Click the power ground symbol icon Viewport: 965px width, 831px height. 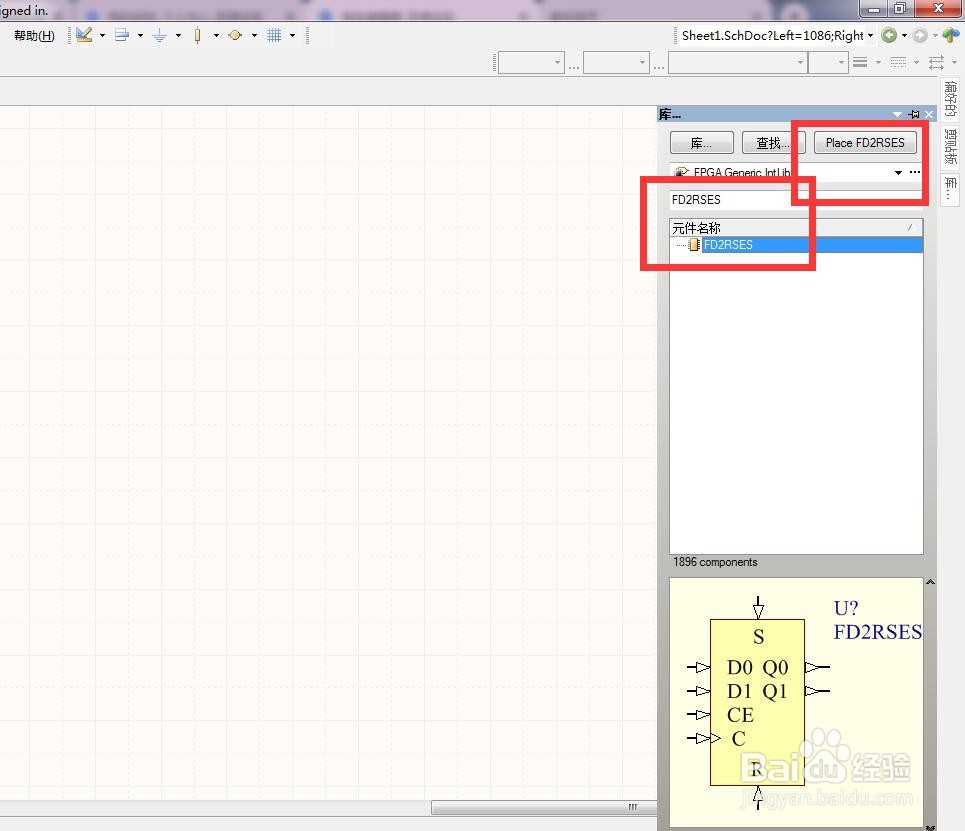(159, 35)
